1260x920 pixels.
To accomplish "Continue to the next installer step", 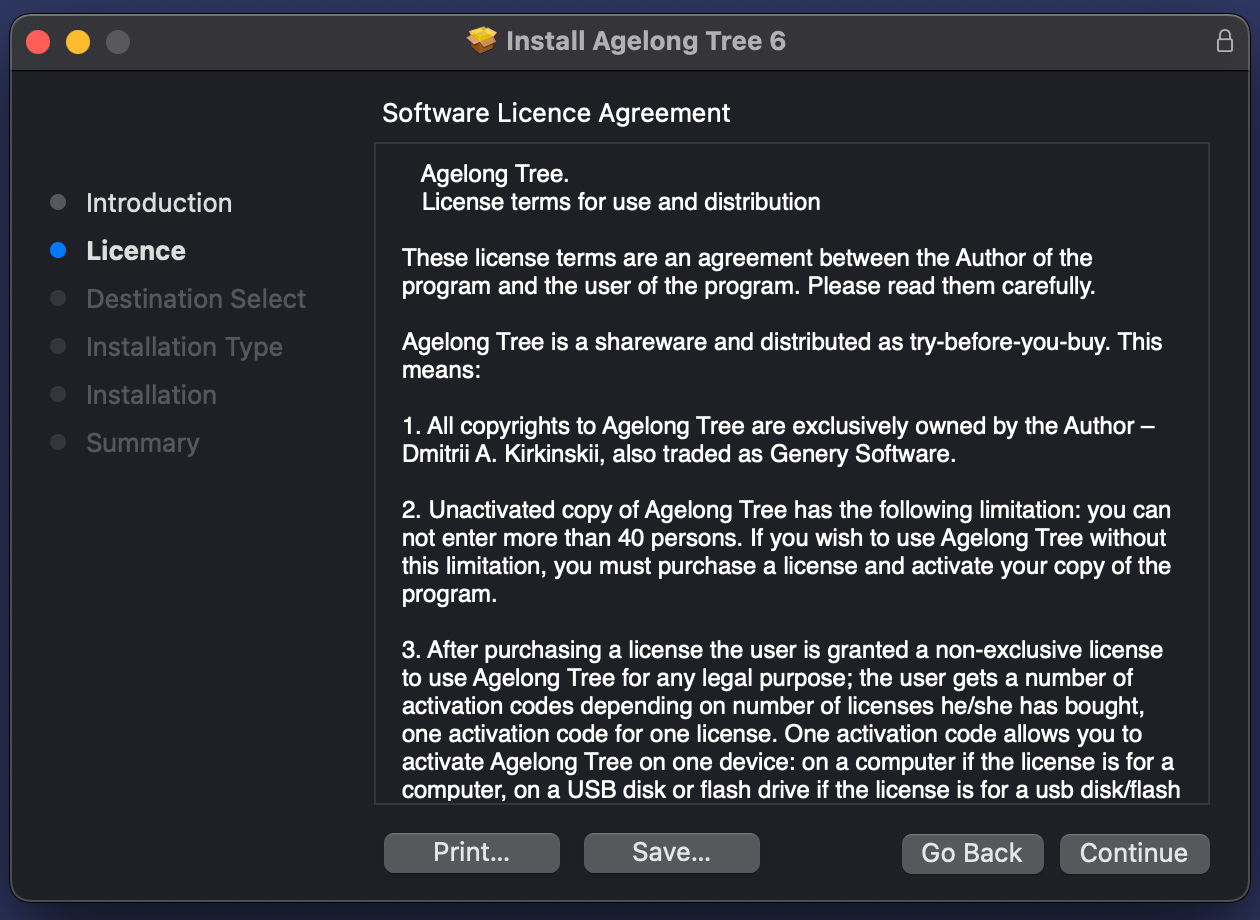I will point(1134,854).
